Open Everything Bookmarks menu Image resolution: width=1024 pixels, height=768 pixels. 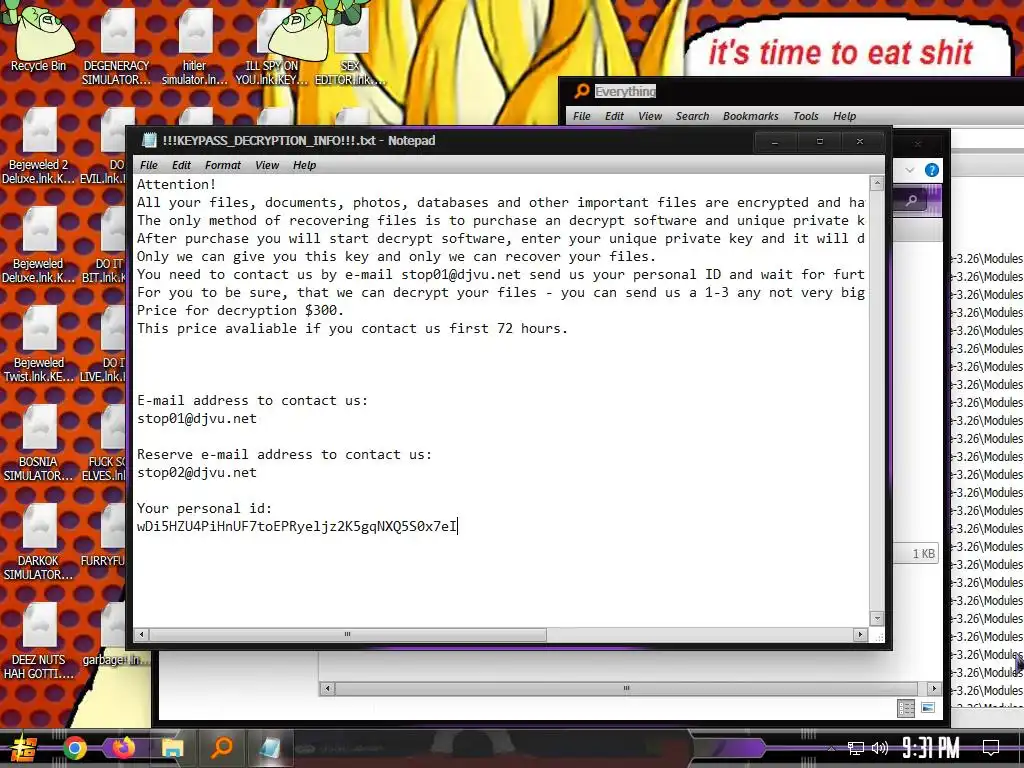(750, 116)
